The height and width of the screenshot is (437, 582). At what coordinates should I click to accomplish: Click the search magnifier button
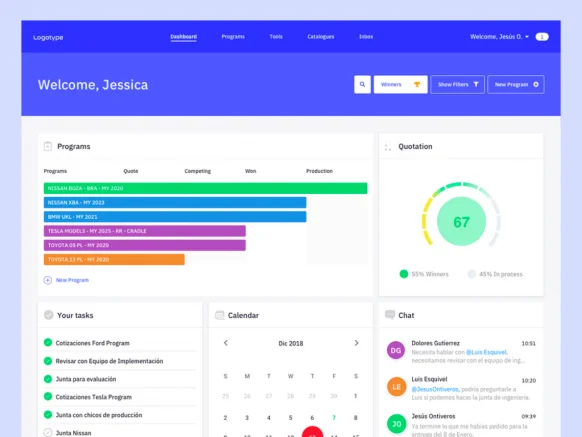[x=362, y=85]
